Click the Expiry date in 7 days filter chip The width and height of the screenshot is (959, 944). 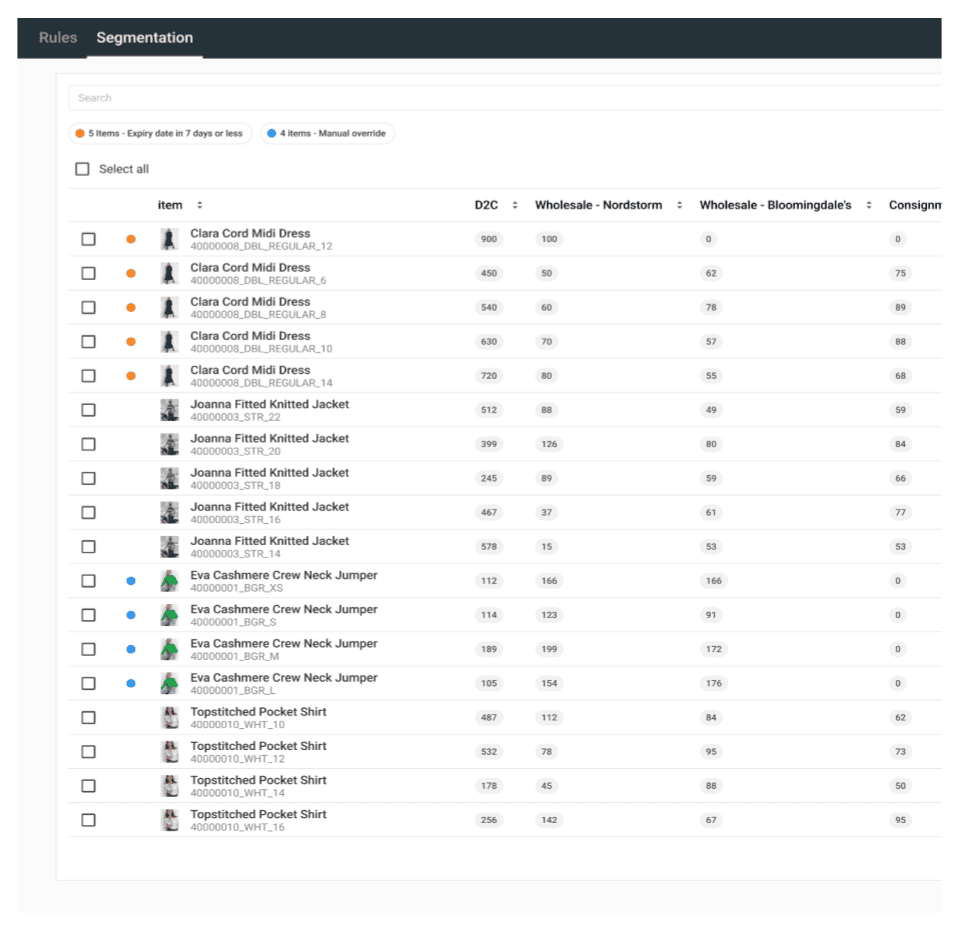(162, 132)
